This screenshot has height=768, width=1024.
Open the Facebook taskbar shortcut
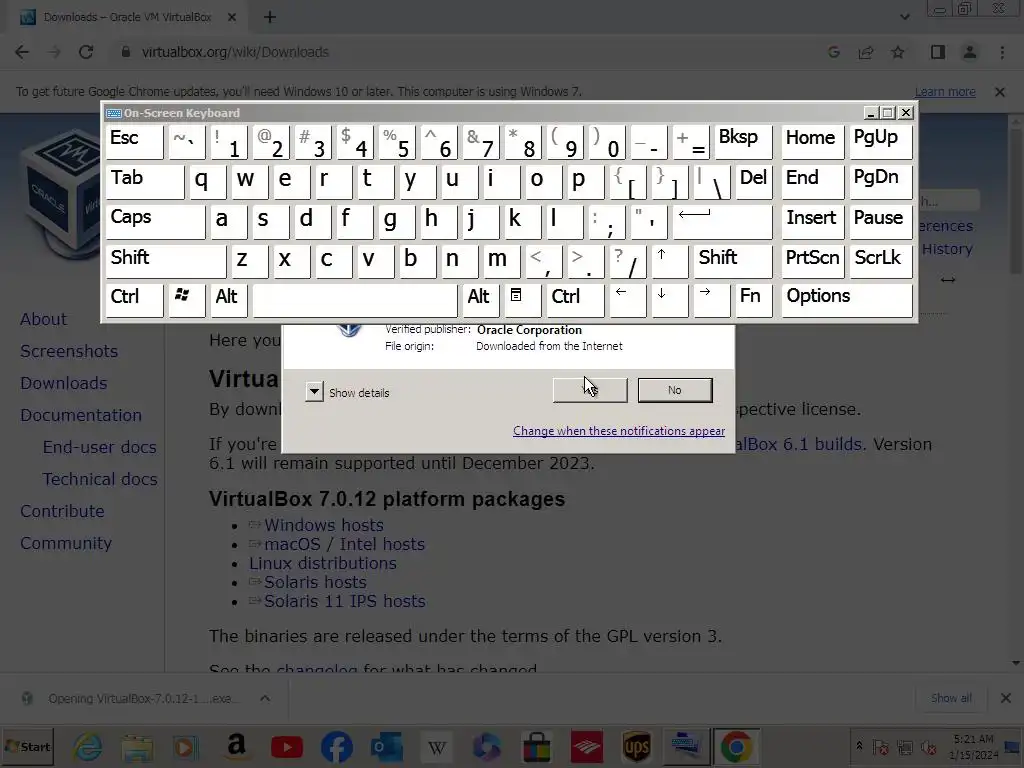(x=337, y=747)
